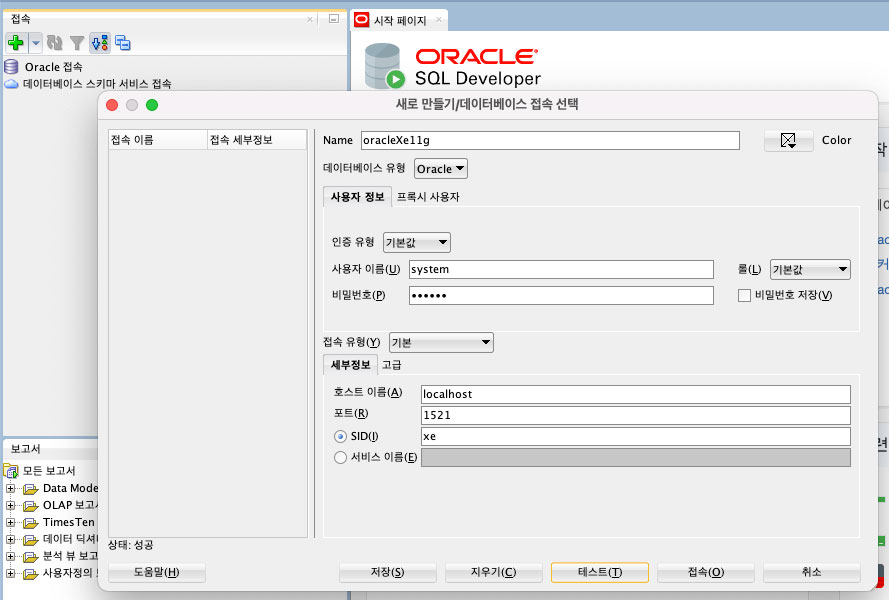Screen dimensions: 889x600
Task: Click the 데이터 딕셔너리 folder icon
Action: click(31, 540)
